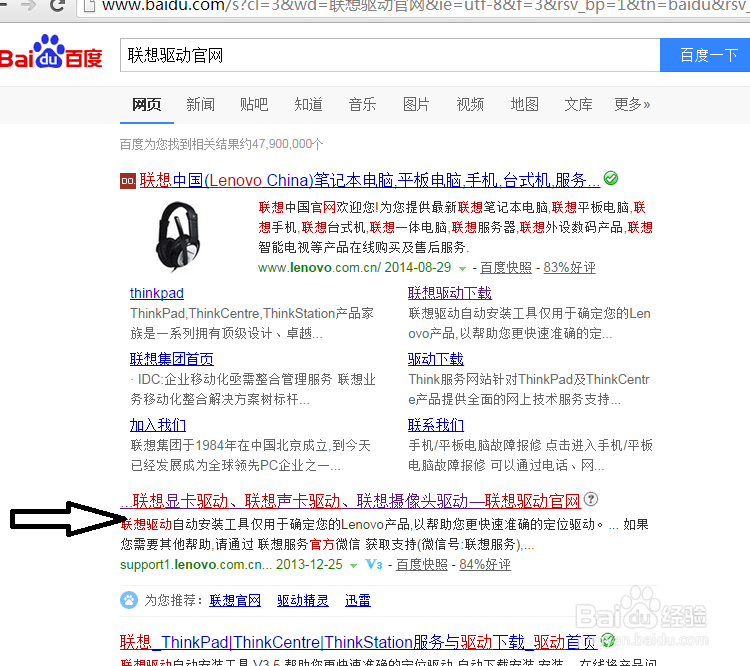
Task: Open the 贴吧 tab
Action: (254, 104)
